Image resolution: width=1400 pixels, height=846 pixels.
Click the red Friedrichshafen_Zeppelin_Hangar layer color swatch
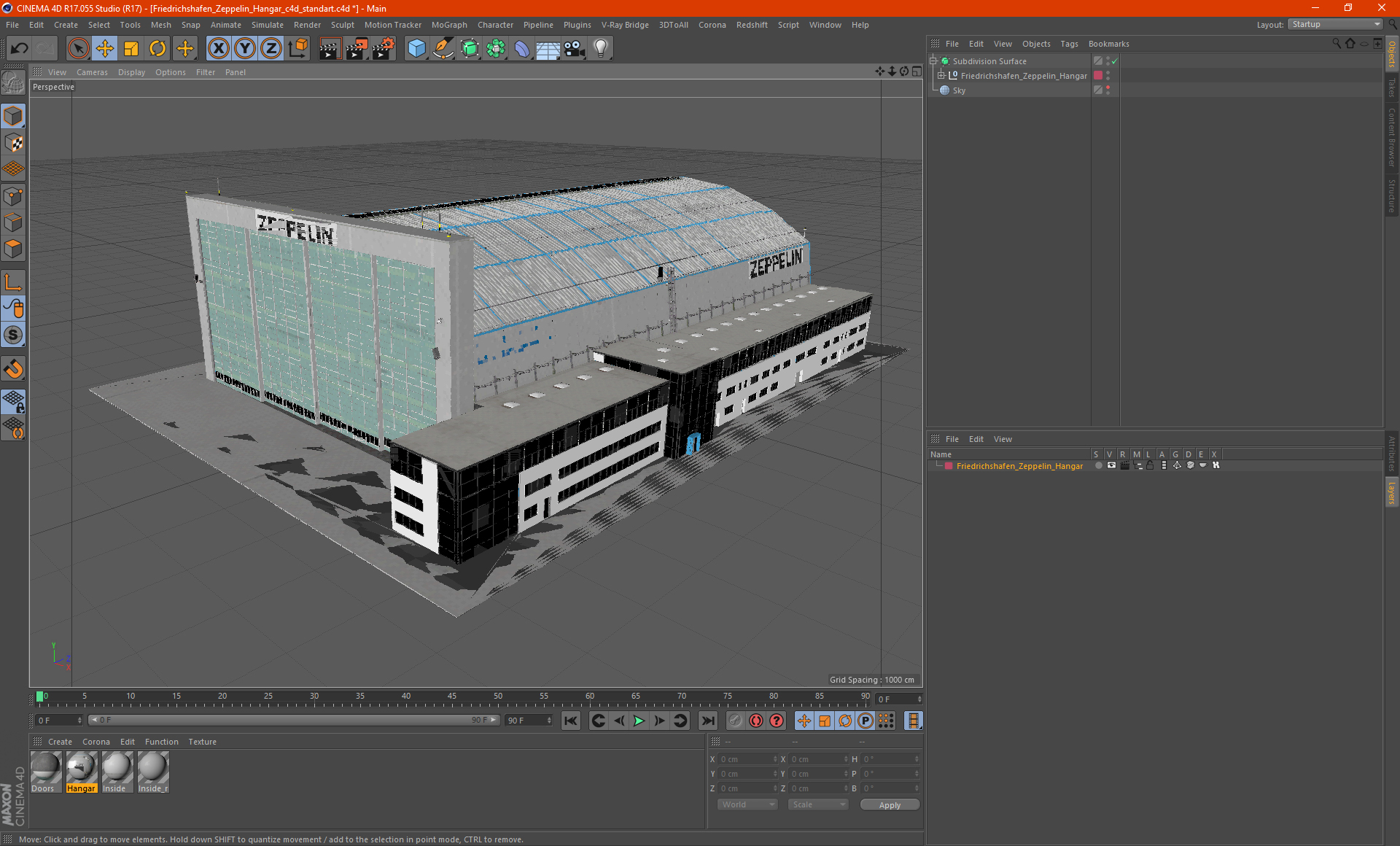tap(949, 466)
